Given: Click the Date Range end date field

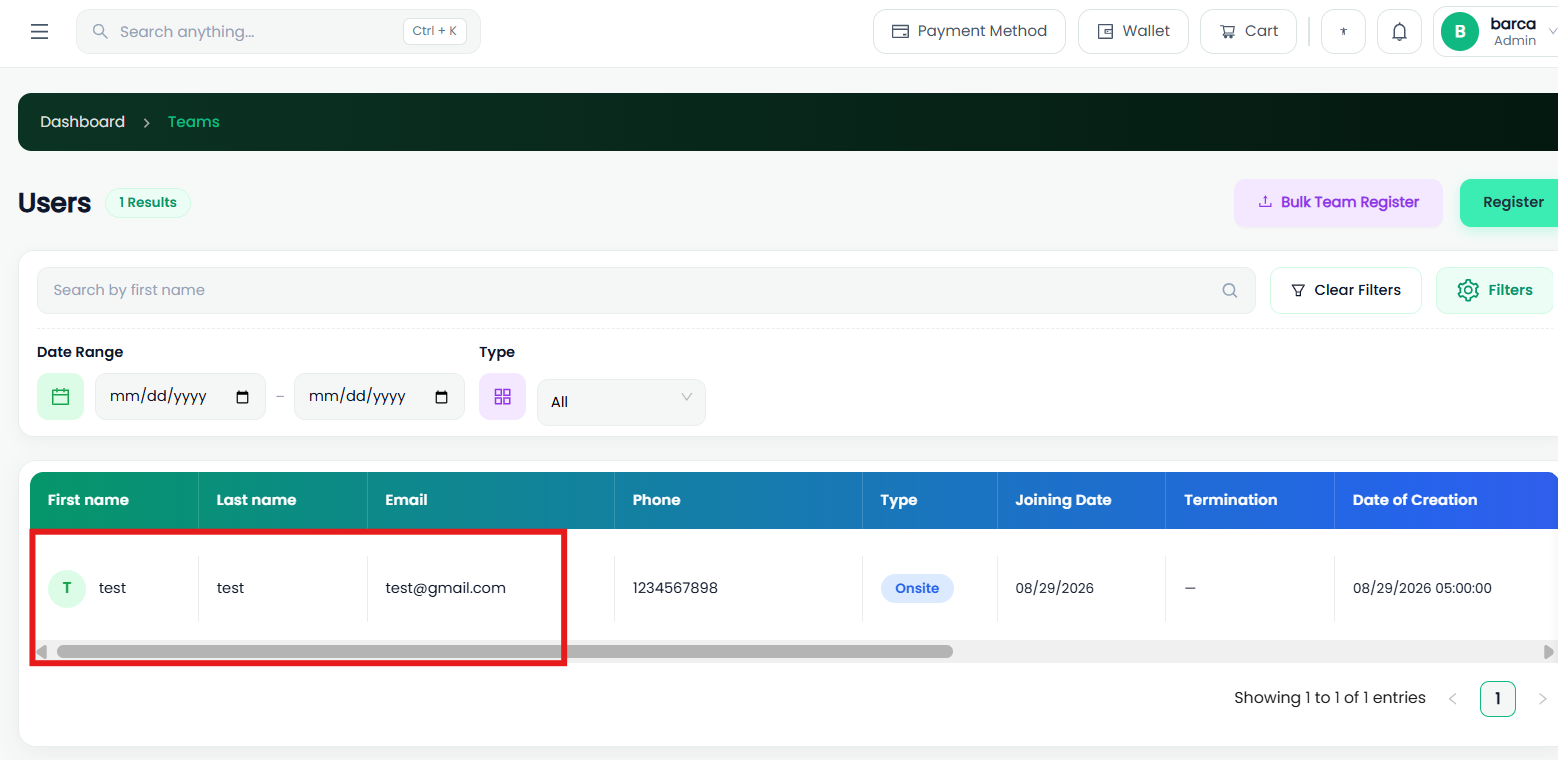Looking at the screenshot, I should [x=379, y=397].
